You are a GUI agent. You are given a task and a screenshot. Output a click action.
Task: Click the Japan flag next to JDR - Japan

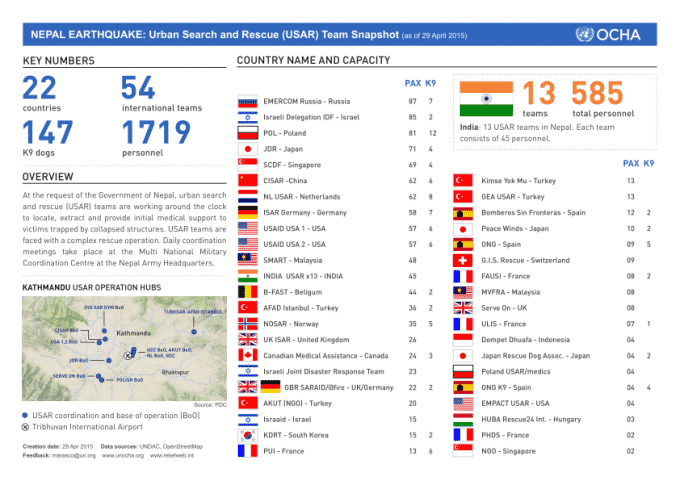tap(248, 149)
